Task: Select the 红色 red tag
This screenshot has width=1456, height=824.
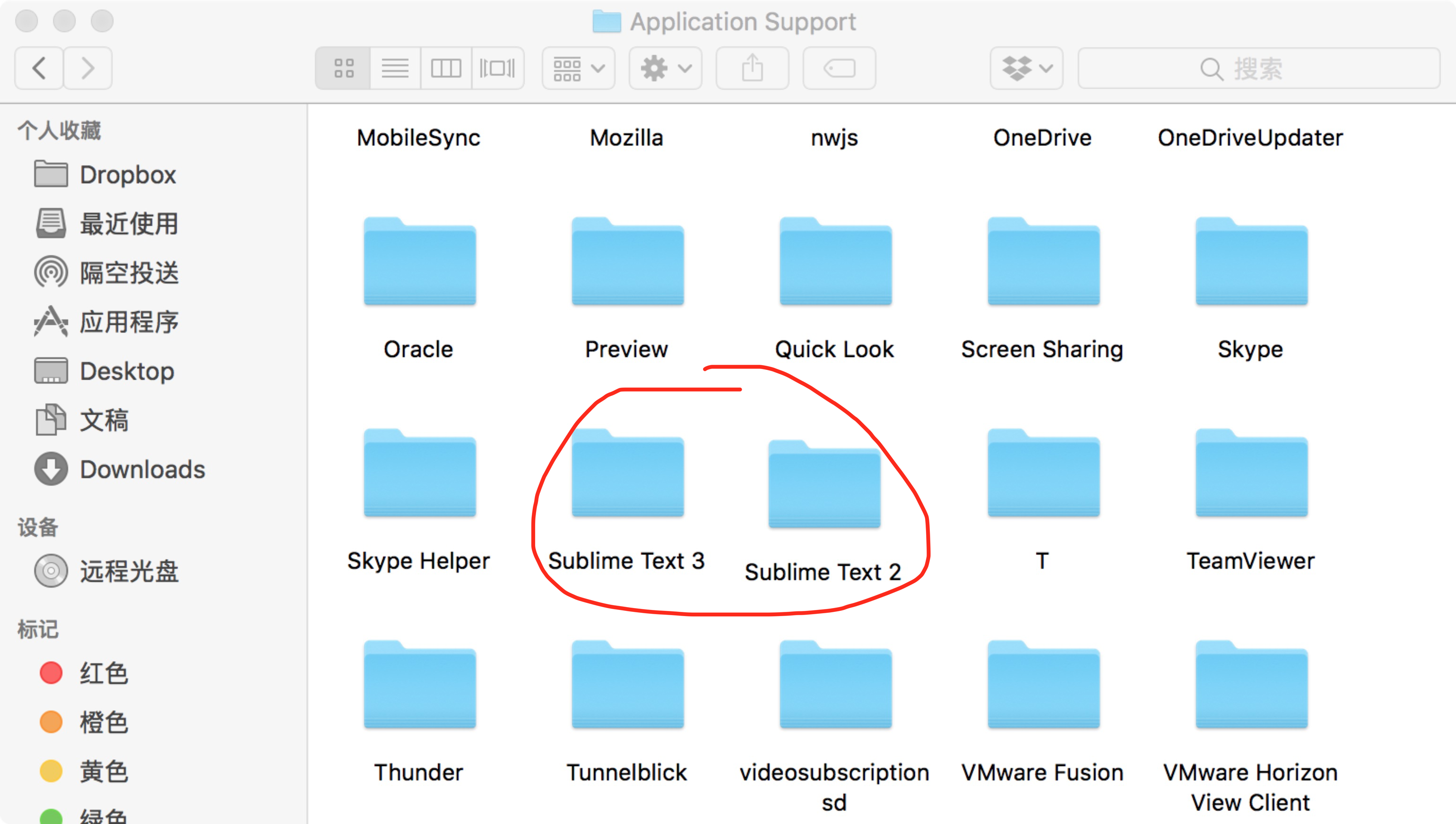Action: pos(153,673)
